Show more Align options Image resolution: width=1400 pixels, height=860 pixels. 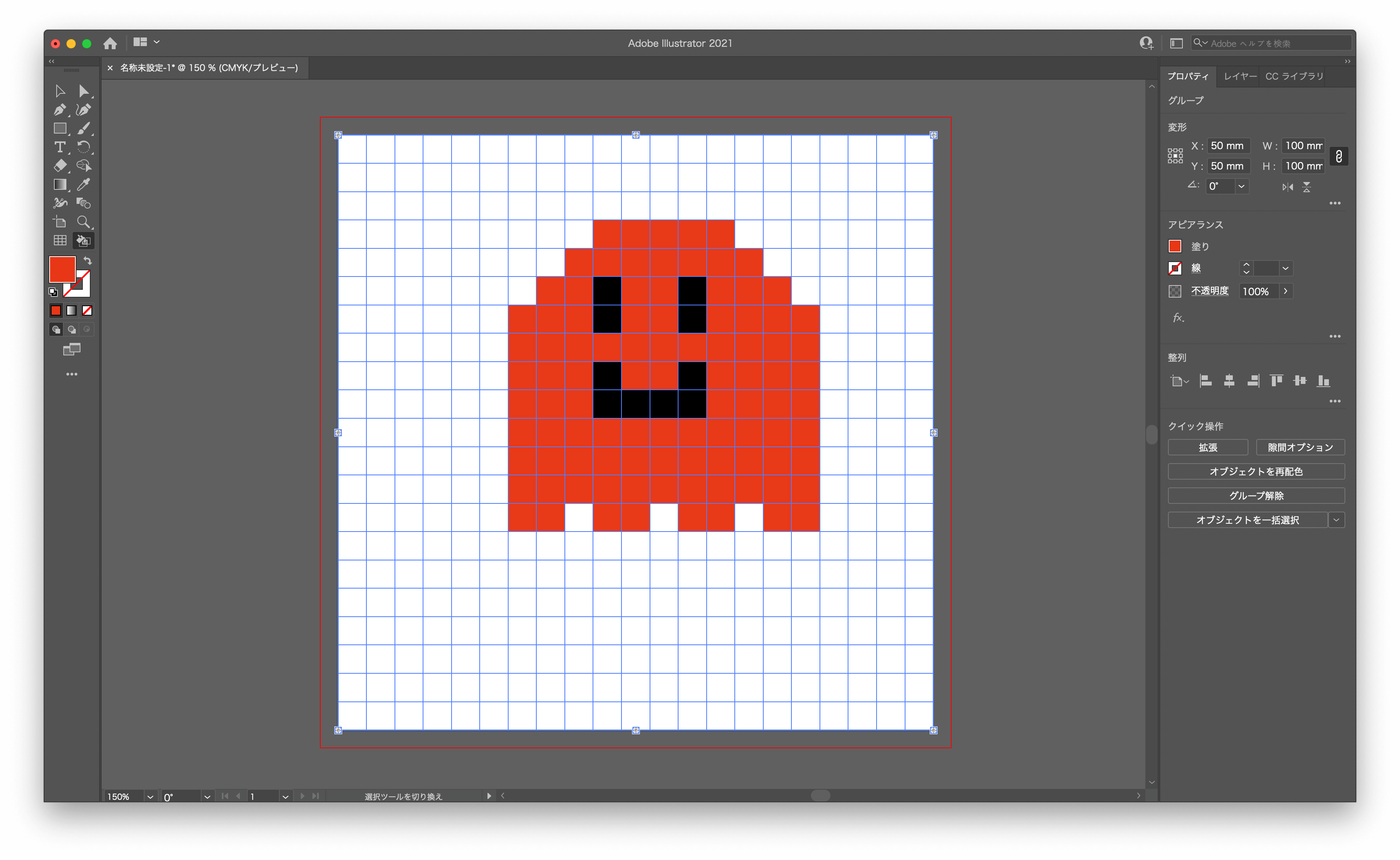tap(1335, 401)
